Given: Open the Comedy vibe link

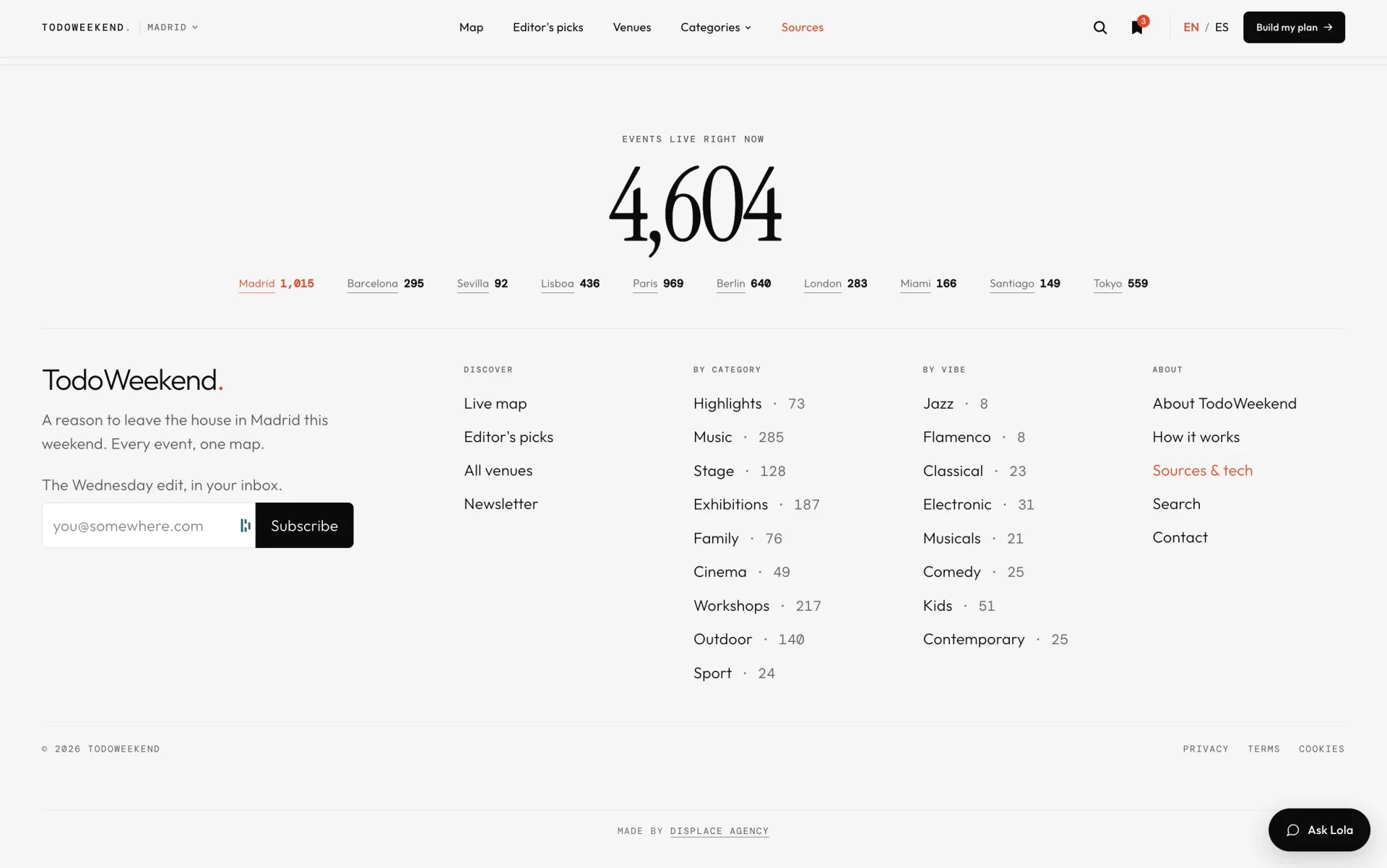Looking at the screenshot, I should [951, 572].
